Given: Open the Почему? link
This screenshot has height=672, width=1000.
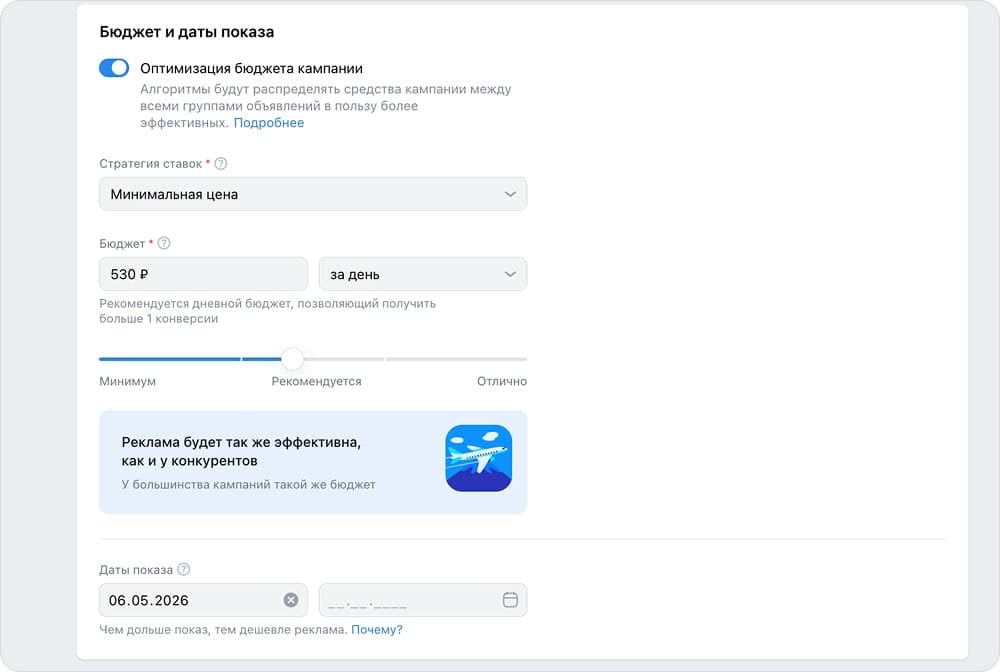Looking at the screenshot, I should [x=377, y=630].
